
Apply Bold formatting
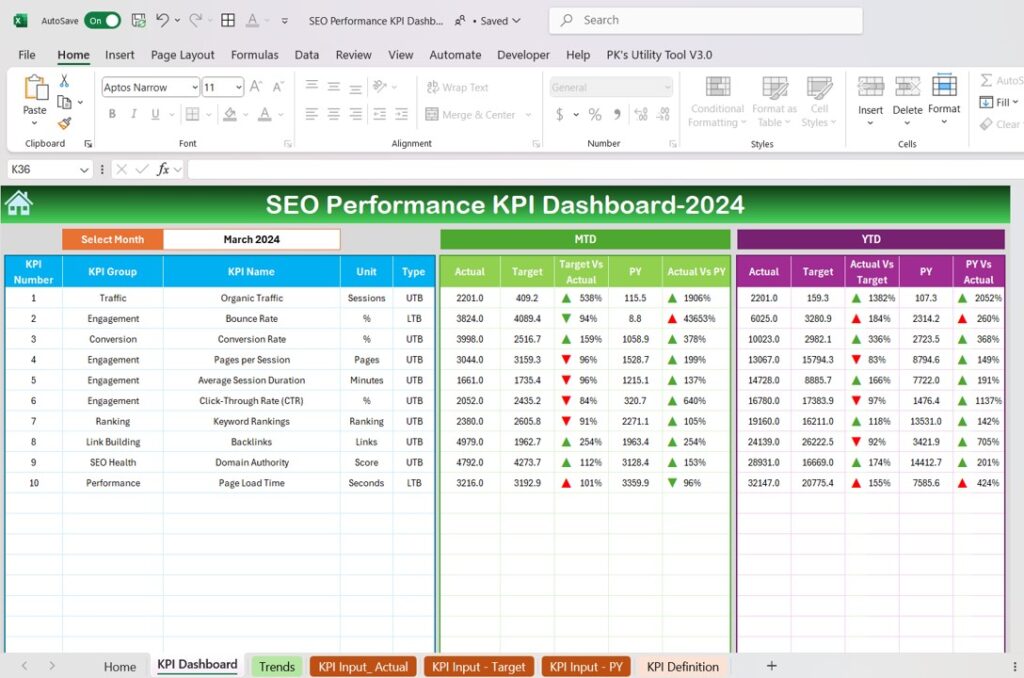(x=112, y=114)
